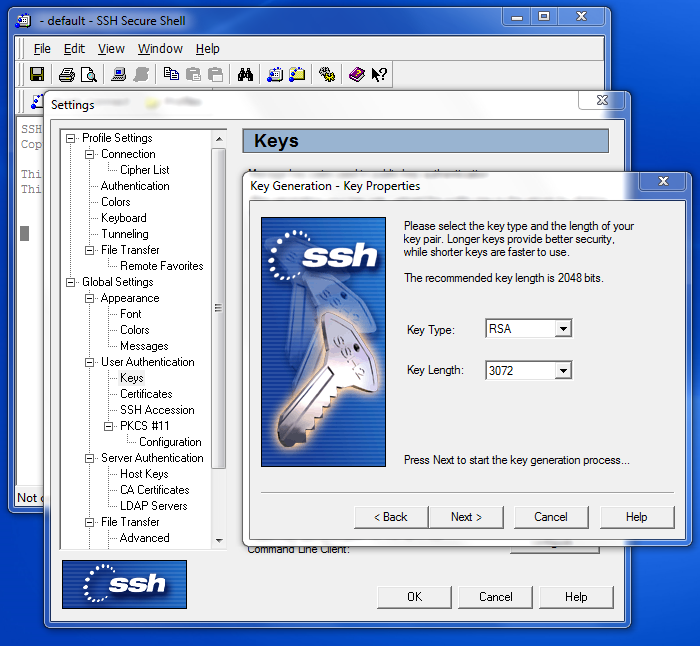Click the What's This help cursor icon
Screen dimensions: 700x646
379,74
